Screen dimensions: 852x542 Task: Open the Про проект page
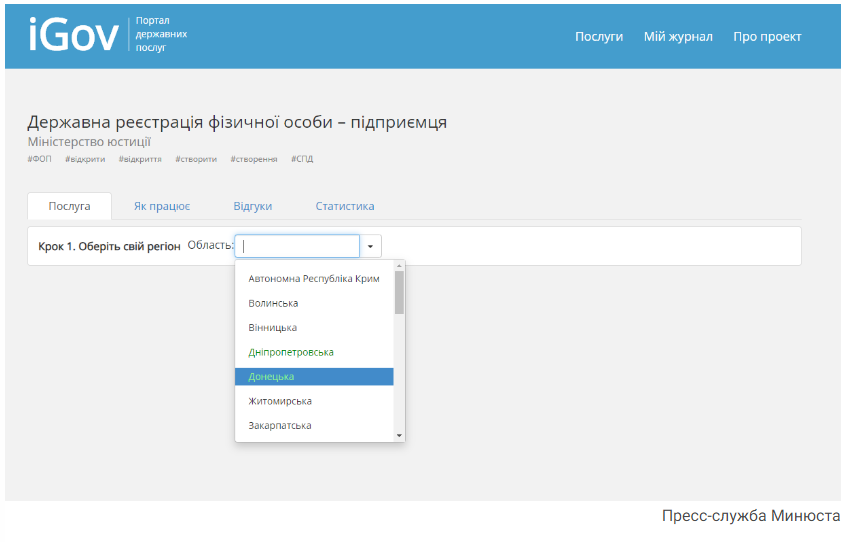click(x=767, y=37)
